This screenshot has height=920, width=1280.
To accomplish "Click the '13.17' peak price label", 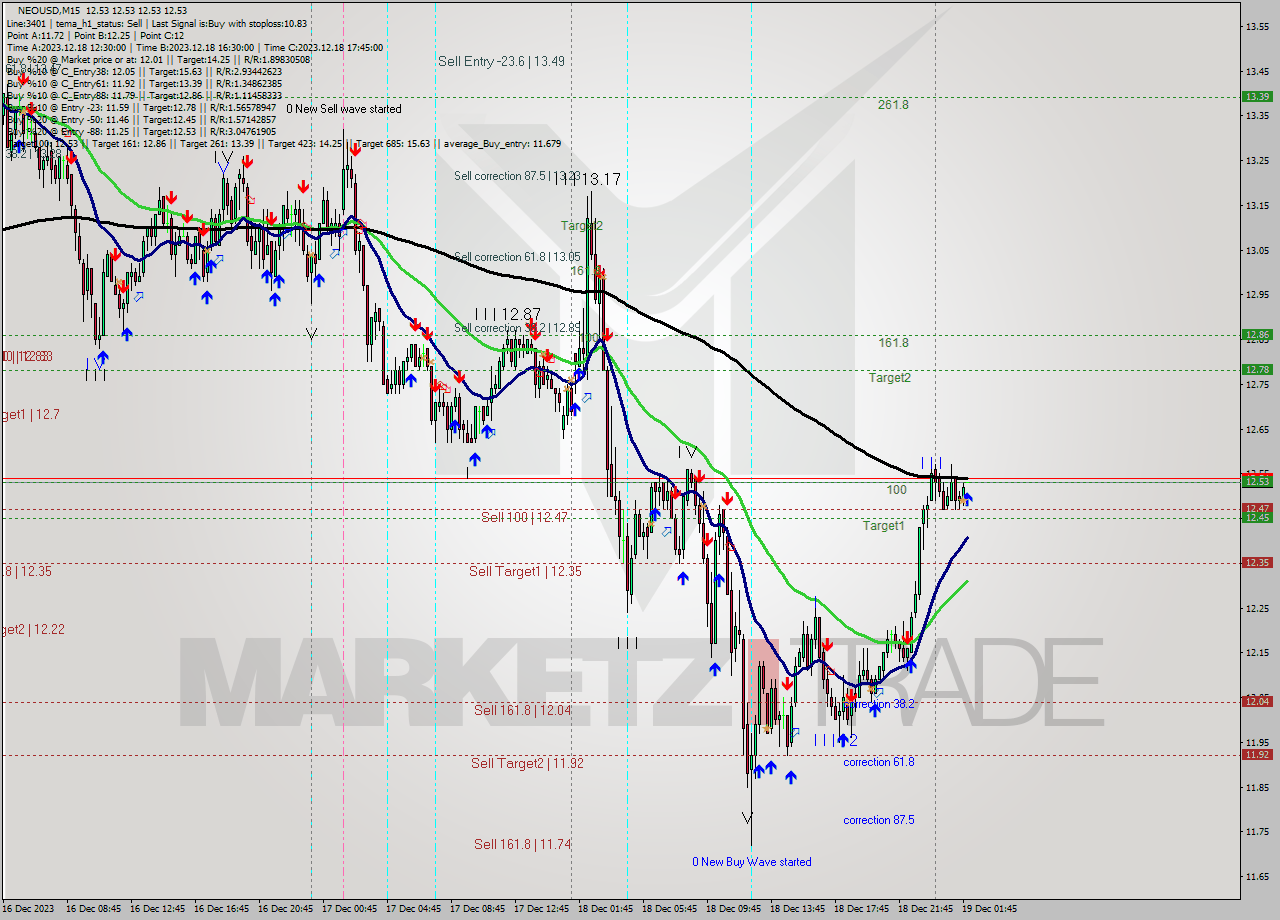I will pos(601,179).
